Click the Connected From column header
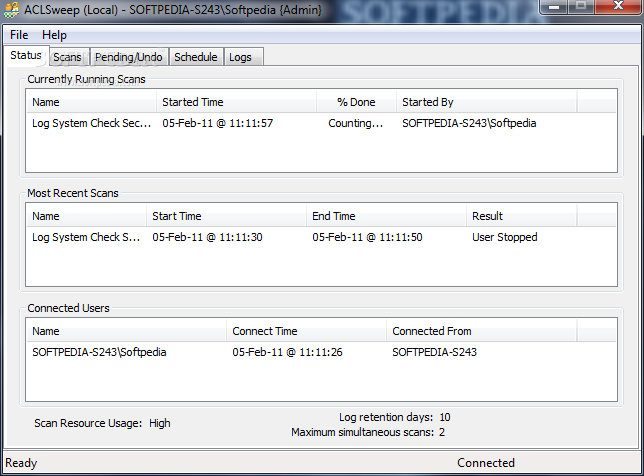This screenshot has height=476, width=644. pyautogui.click(x=482, y=331)
